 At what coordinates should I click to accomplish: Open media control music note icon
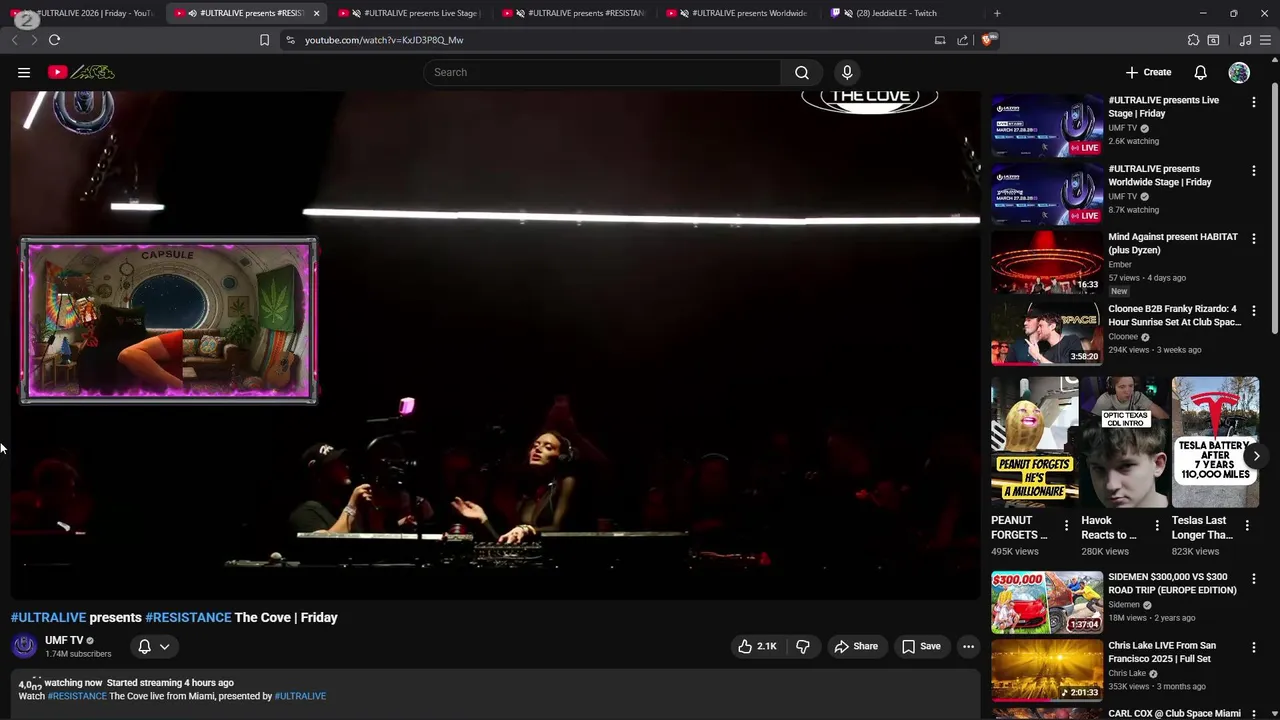tap(1245, 40)
